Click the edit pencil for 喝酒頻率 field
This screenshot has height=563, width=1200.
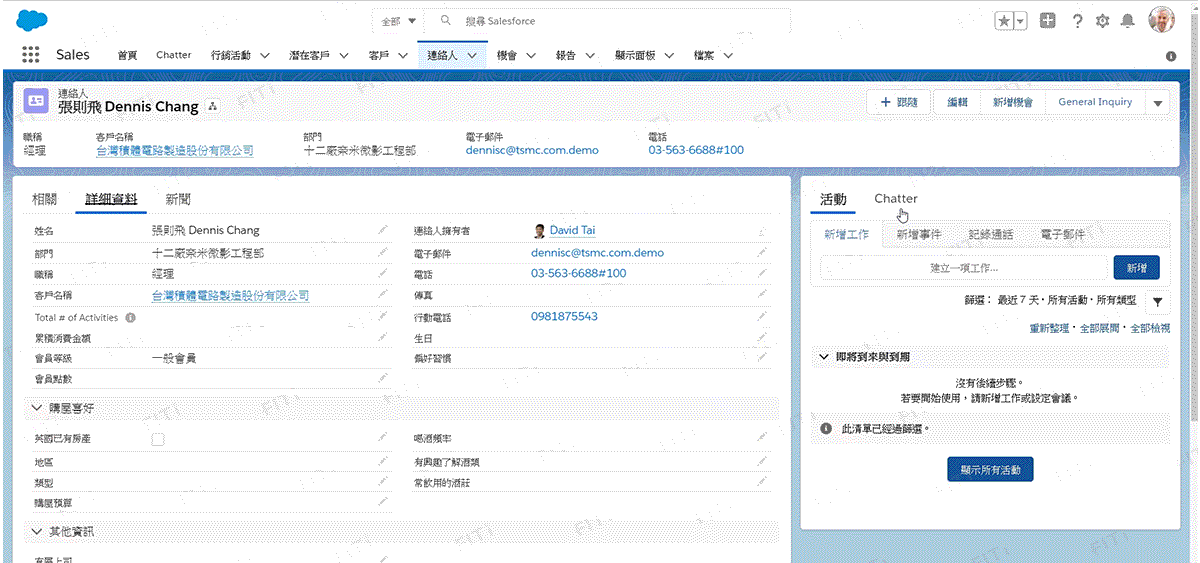(762, 438)
